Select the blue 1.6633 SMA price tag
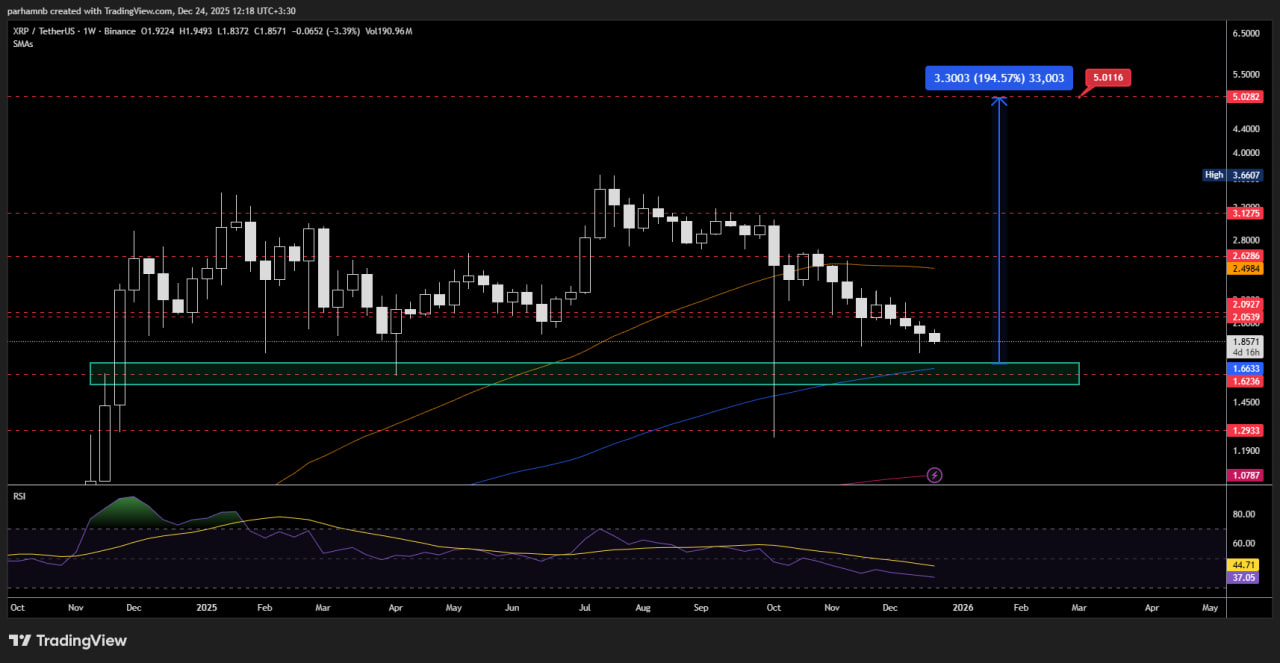This screenshot has width=1280, height=663. [1245, 368]
